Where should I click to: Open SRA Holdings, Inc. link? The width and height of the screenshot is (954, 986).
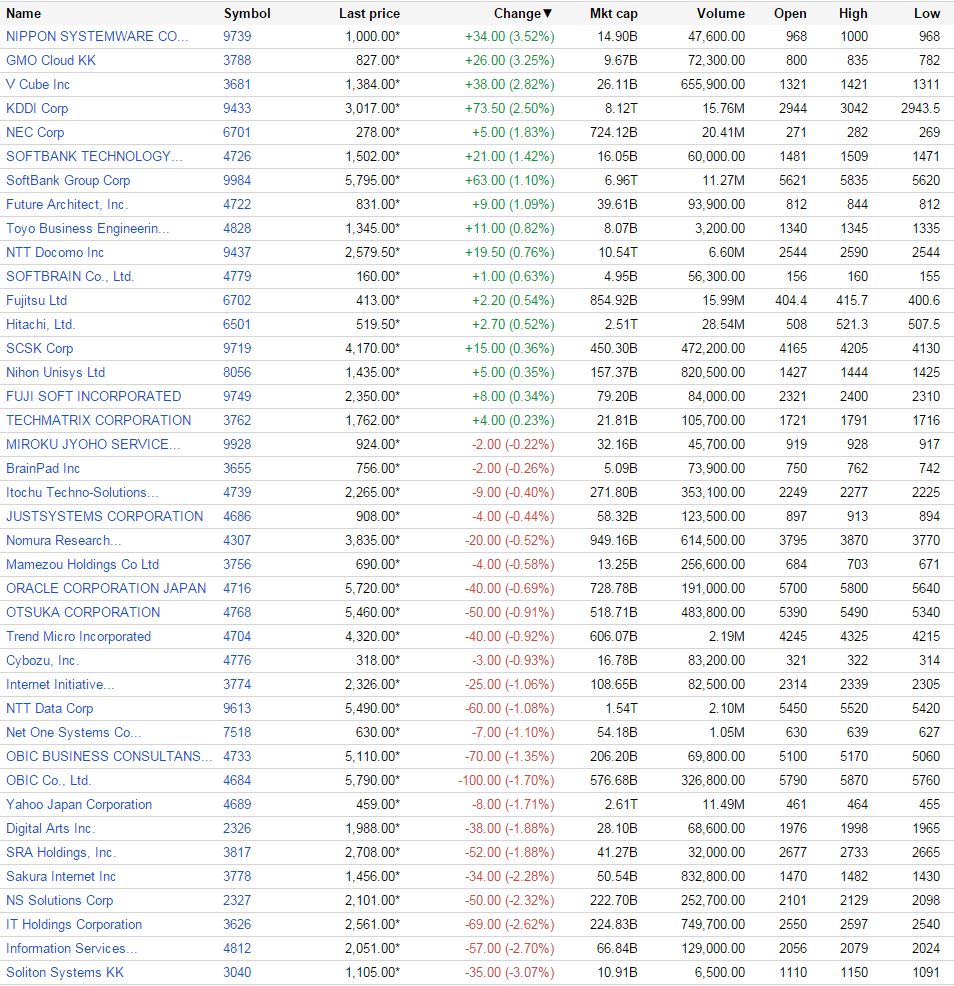tap(61, 853)
